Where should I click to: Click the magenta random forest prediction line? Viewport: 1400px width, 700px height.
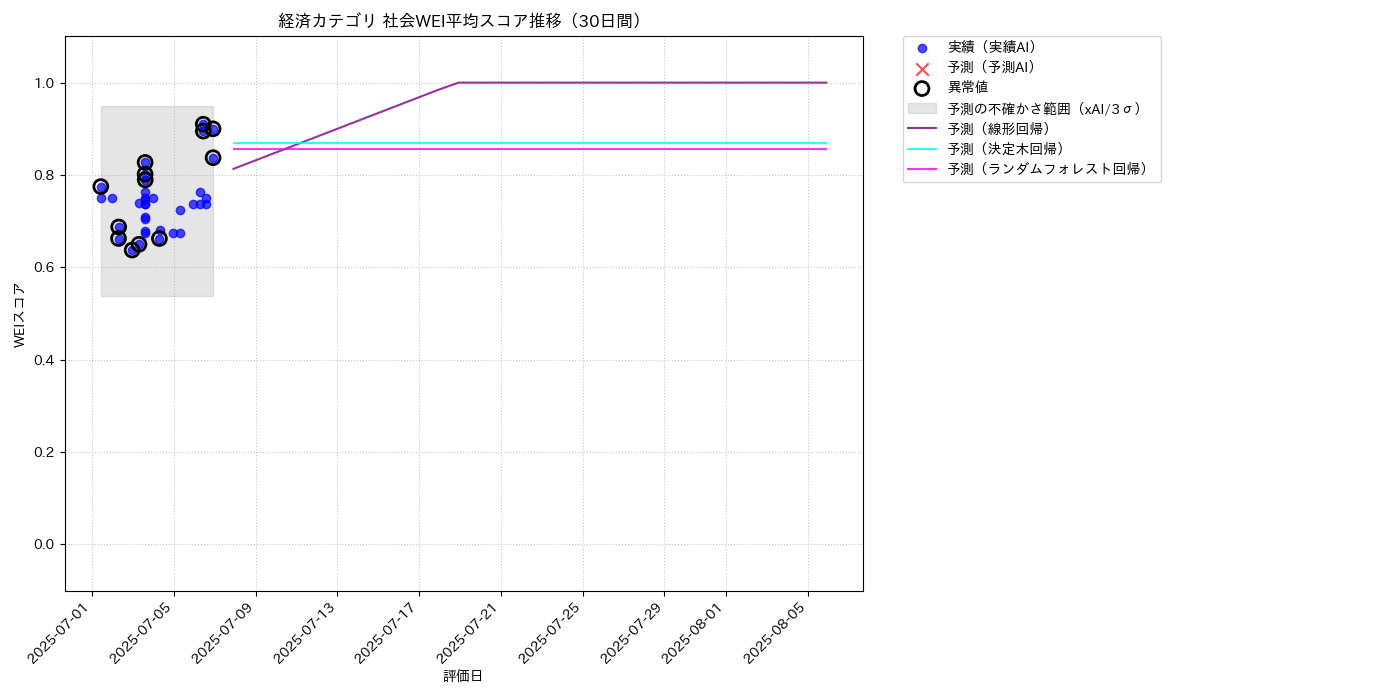[530, 149]
